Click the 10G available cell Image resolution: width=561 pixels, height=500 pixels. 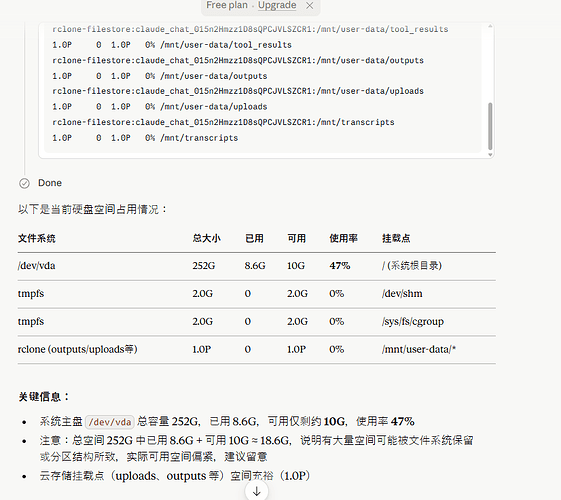point(296,266)
